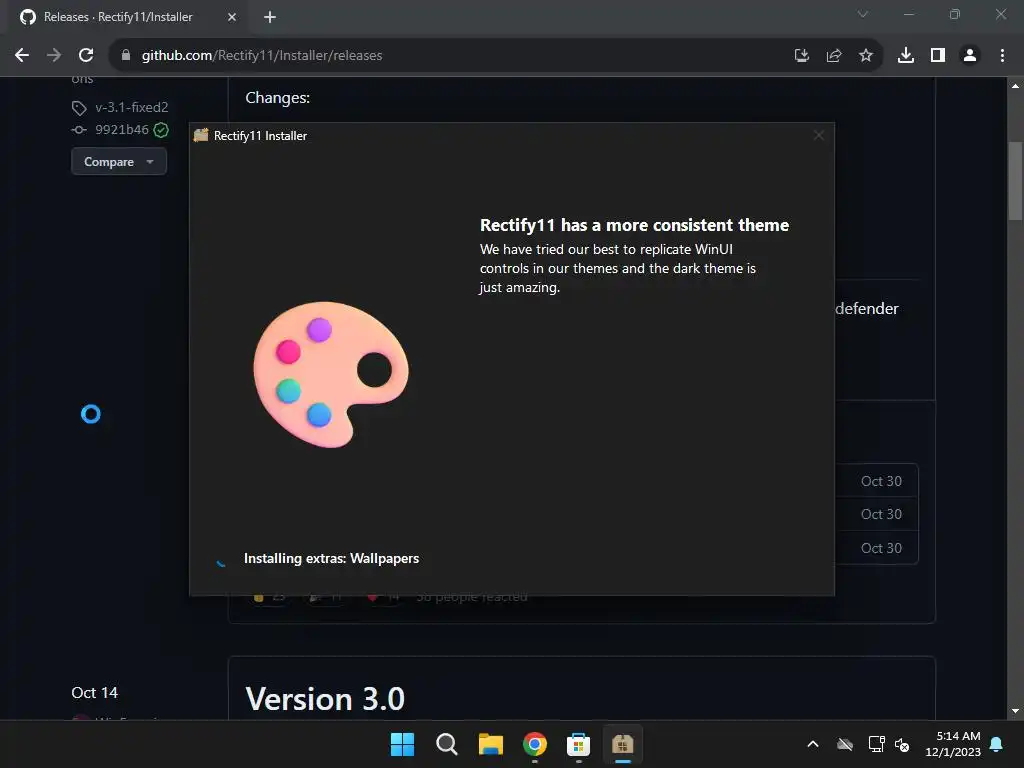Open Chrome downloads icon

pos(906,56)
